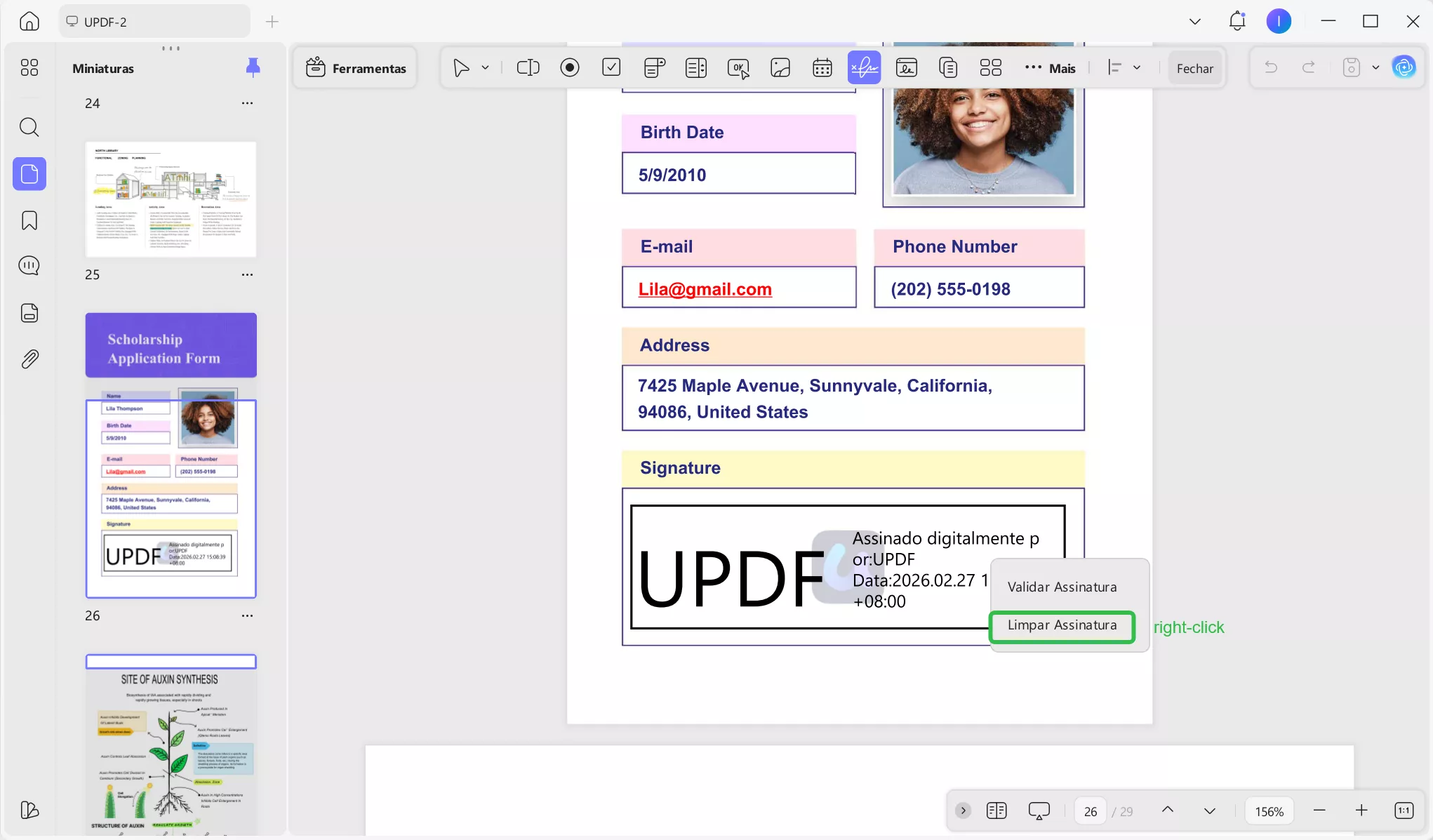Click the page number input field
Screen dimensions: 1433x840
[1090, 811]
